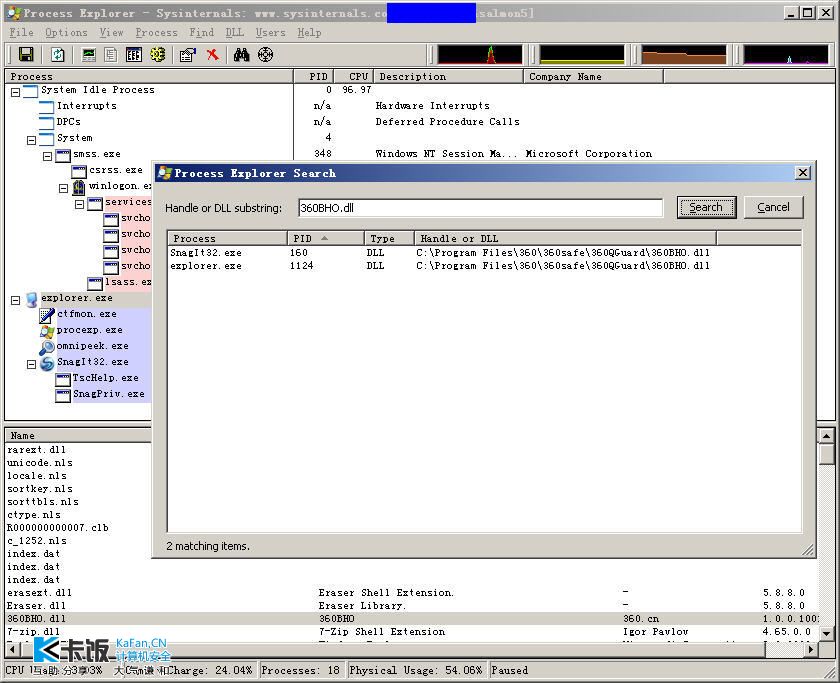Open the Options menu
This screenshot has width=840, height=683.
tap(66, 32)
